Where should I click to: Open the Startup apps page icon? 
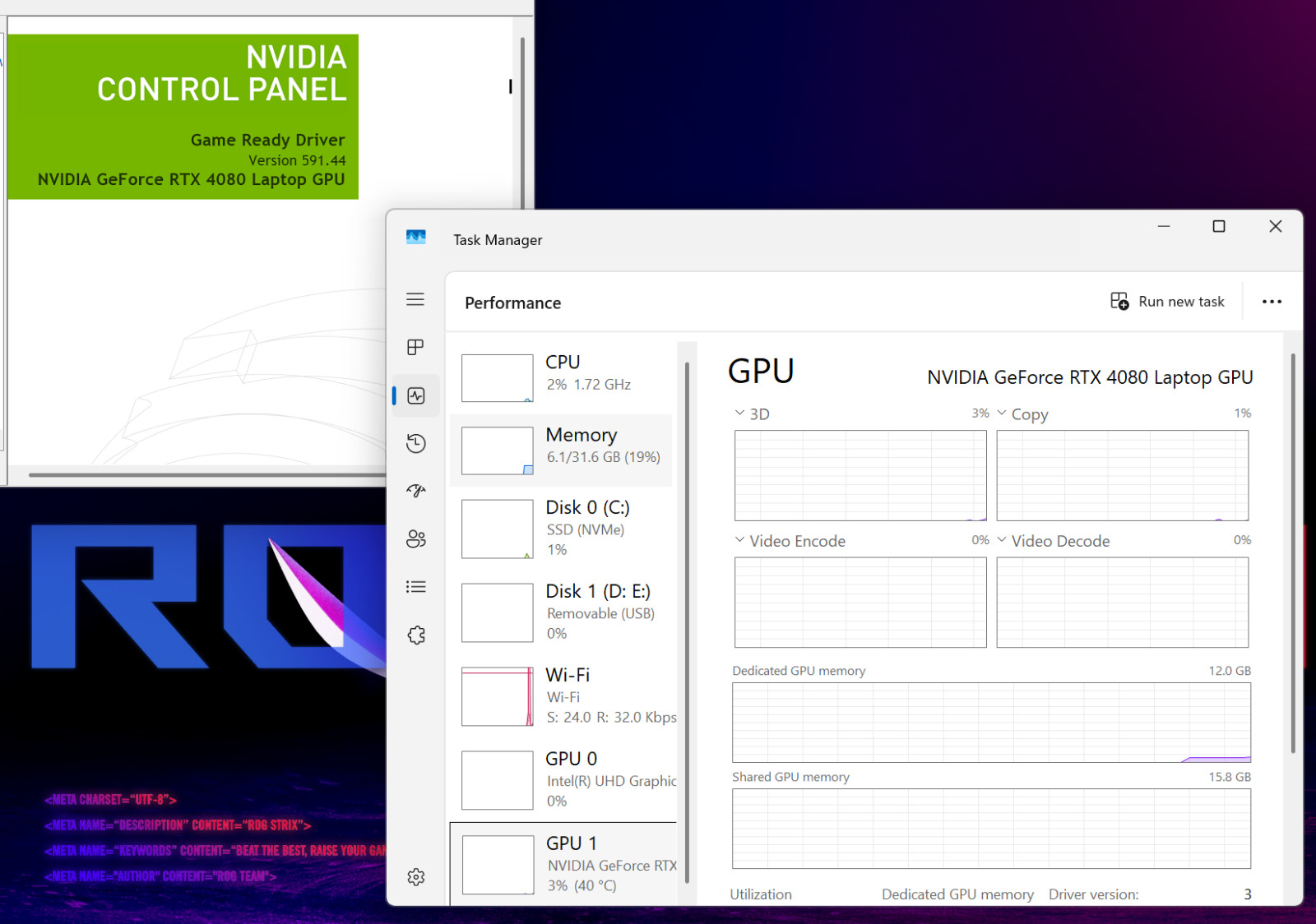coord(416,491)
